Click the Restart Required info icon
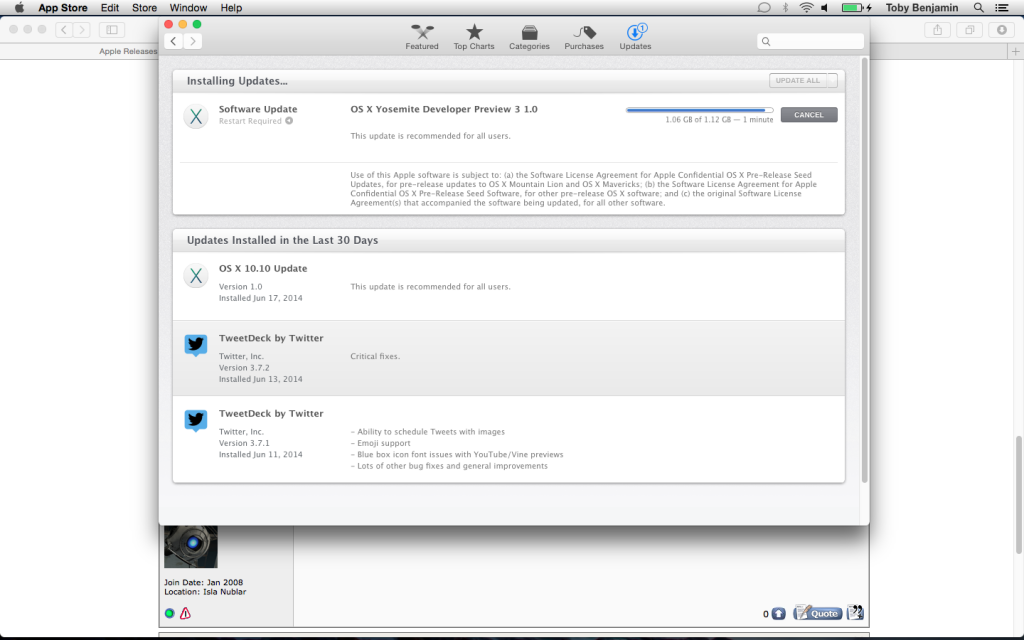Viewport: 1024px width, 640px height. (x=289, y=121)
